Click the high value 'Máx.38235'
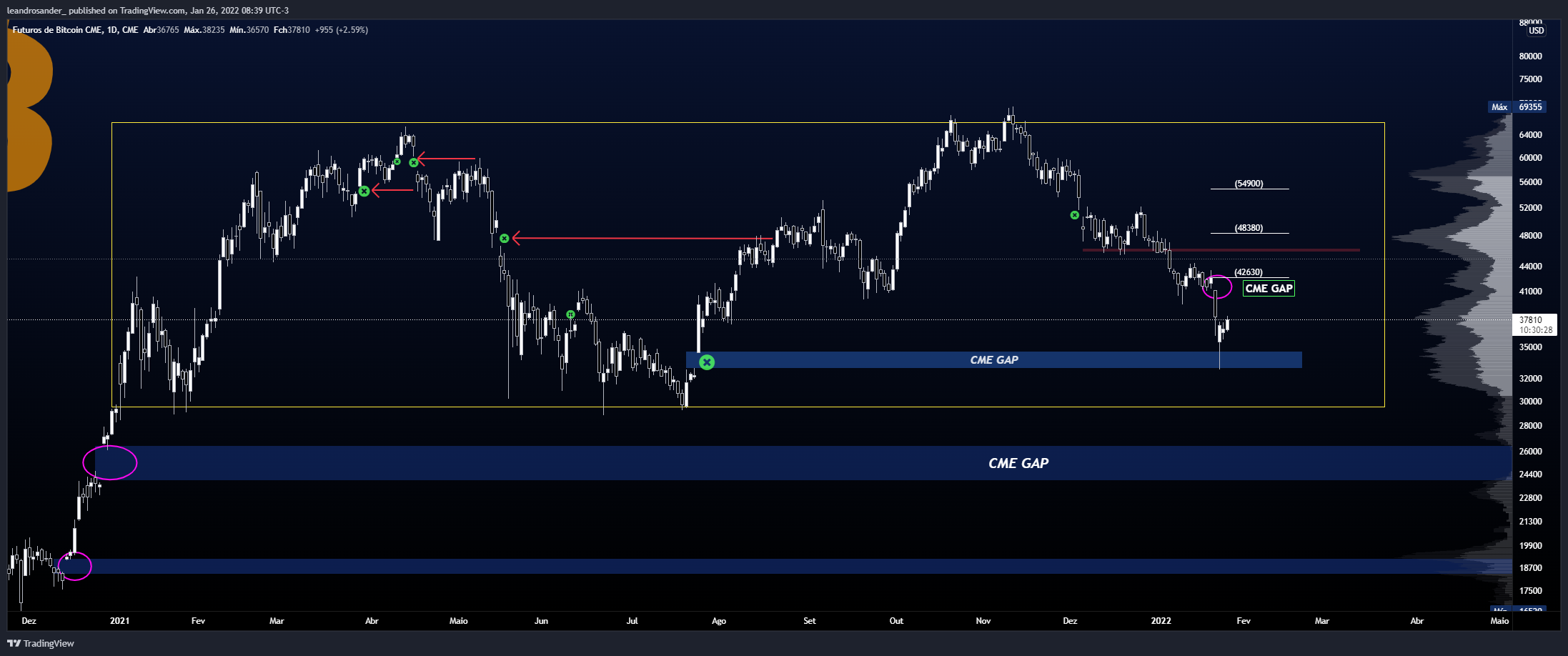Viewport: 1568px width, 656px height. [x=204, y=30]
